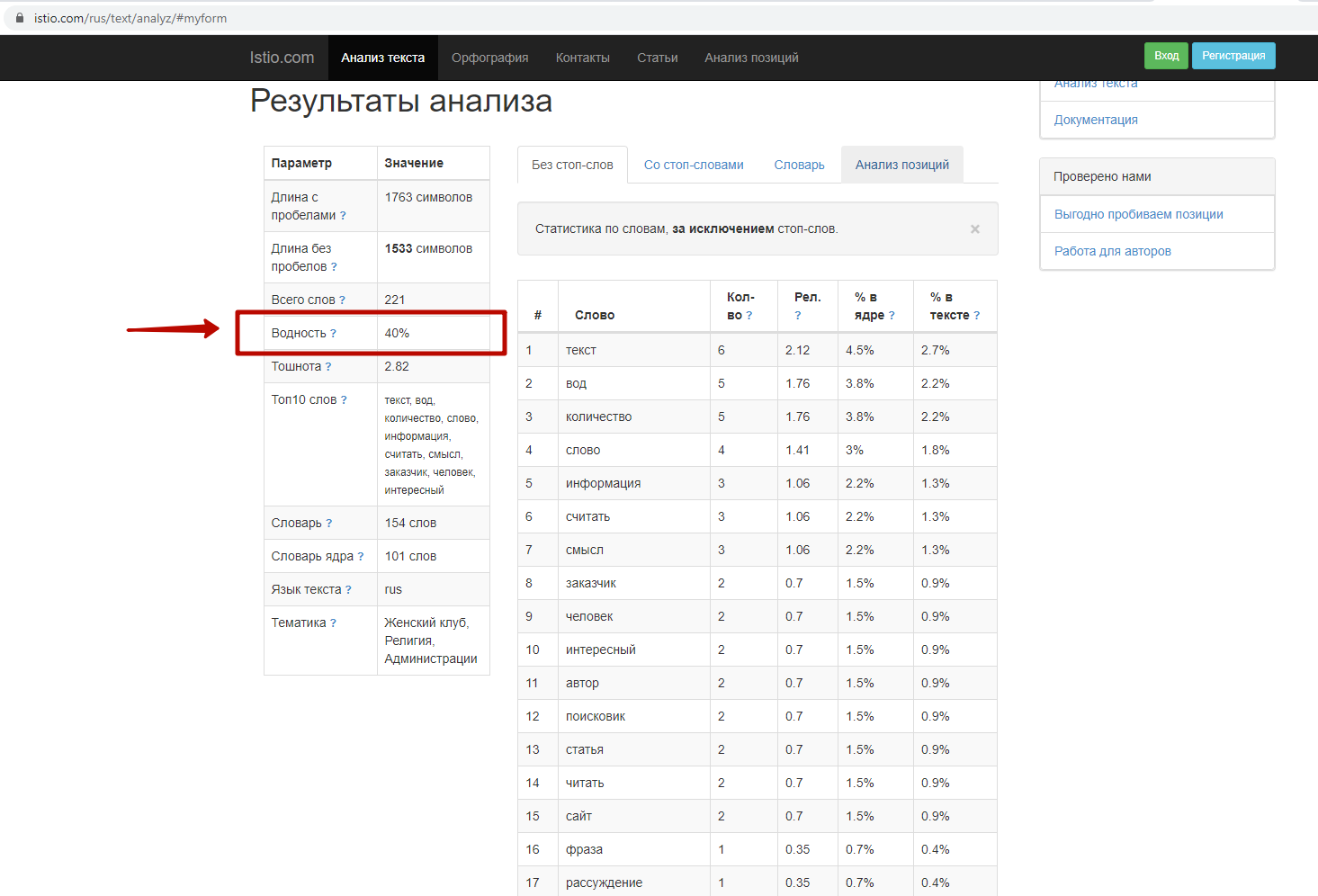Open the Документация sidebar link
Image resolution: width=1318 pixels, height=896 pixels.
1095,120
